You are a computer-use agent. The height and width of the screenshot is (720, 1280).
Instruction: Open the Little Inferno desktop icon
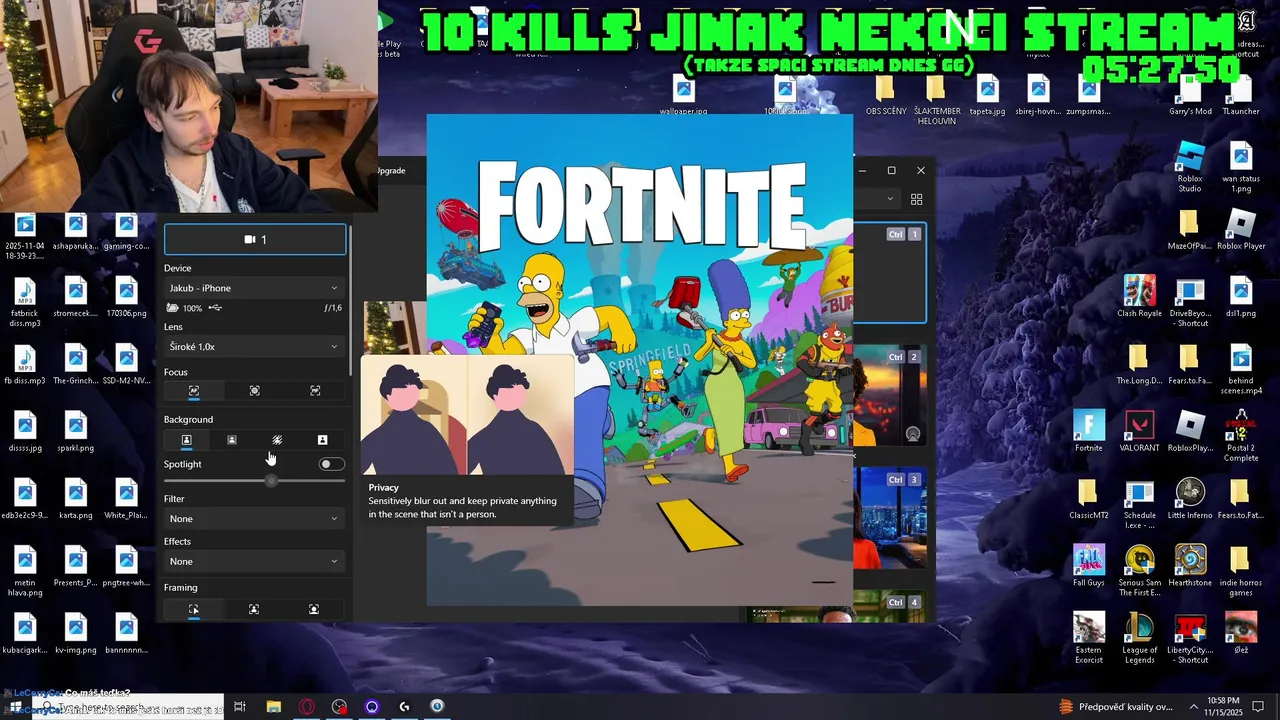(1190, 499)
